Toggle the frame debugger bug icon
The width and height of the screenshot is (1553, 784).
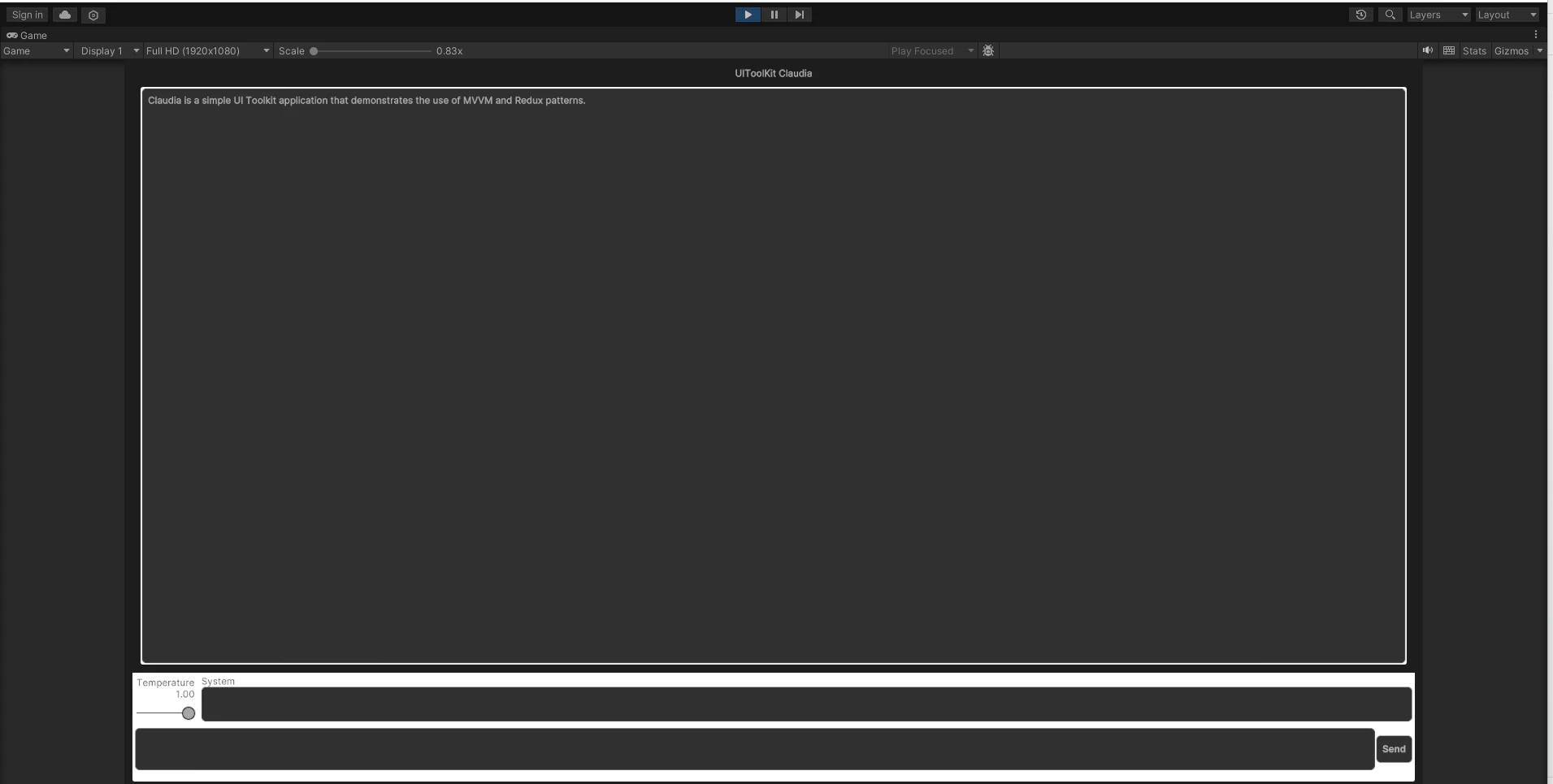988,50
